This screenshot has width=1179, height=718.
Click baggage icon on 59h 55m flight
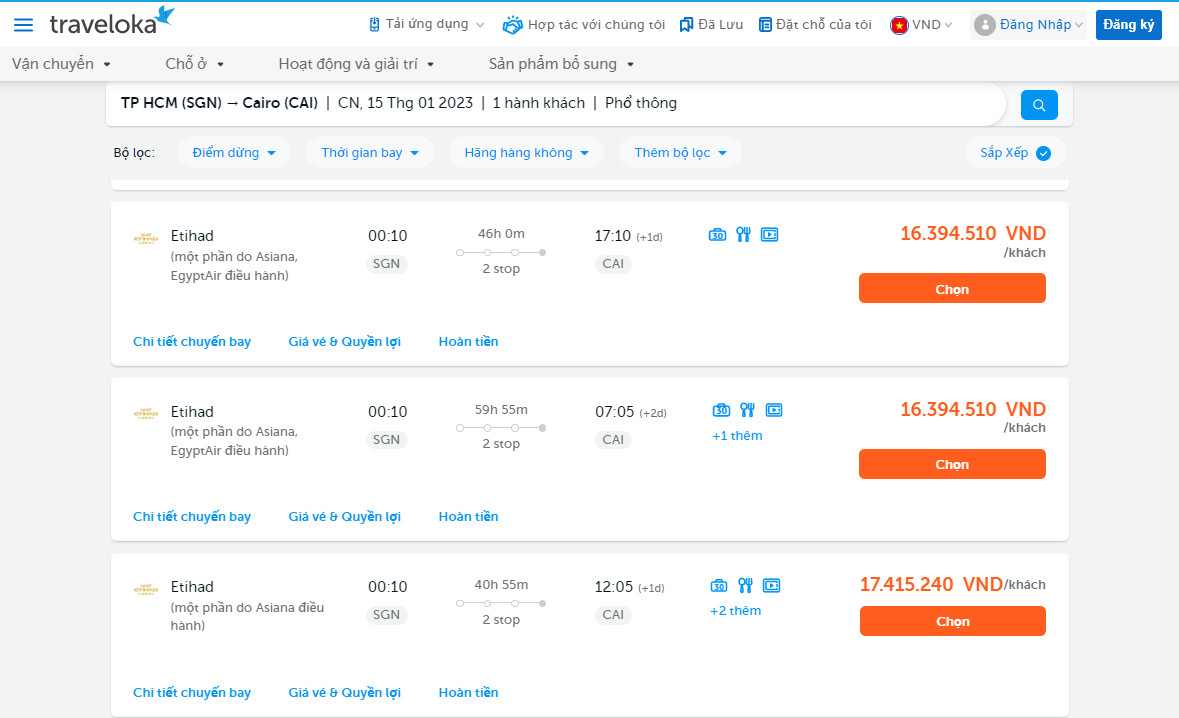[x=721, y=410]
